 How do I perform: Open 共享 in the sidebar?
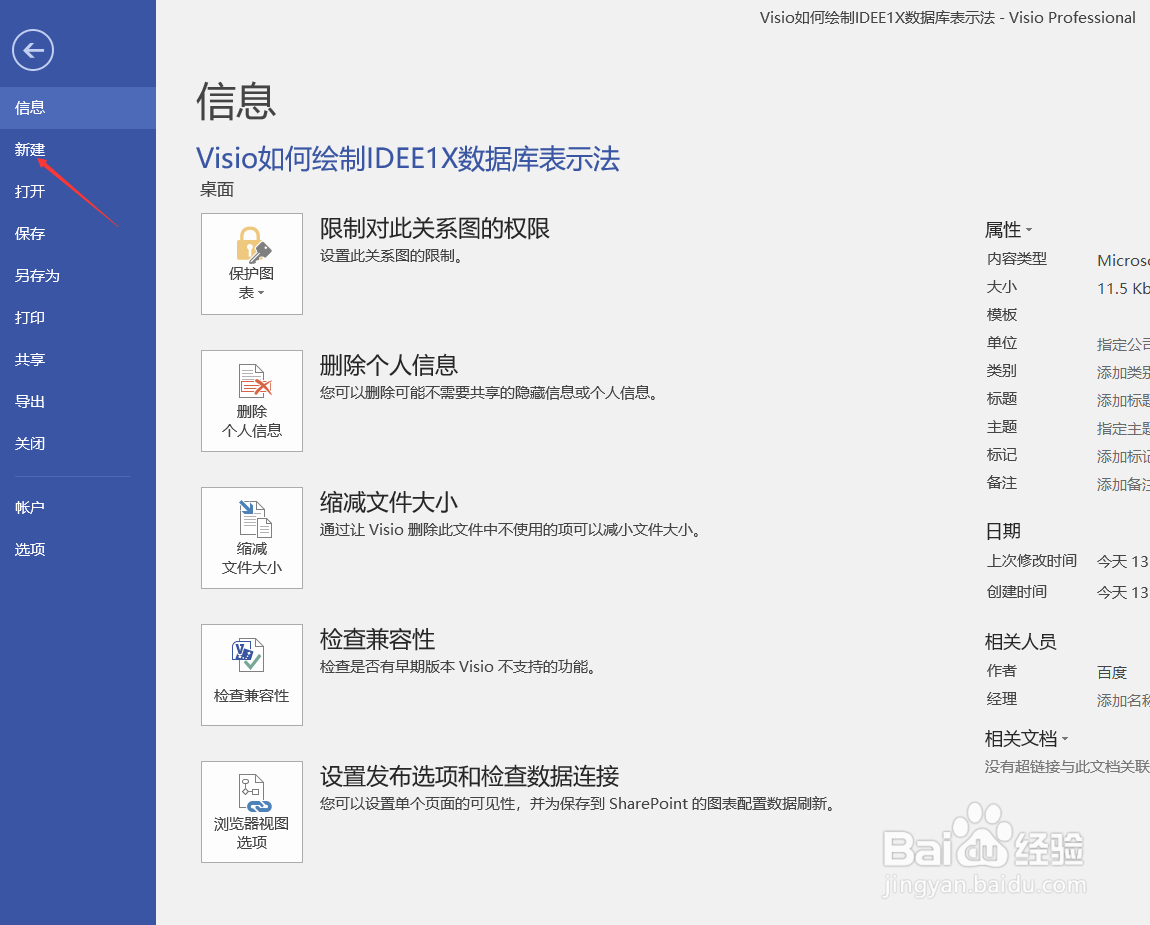(78, 359)
